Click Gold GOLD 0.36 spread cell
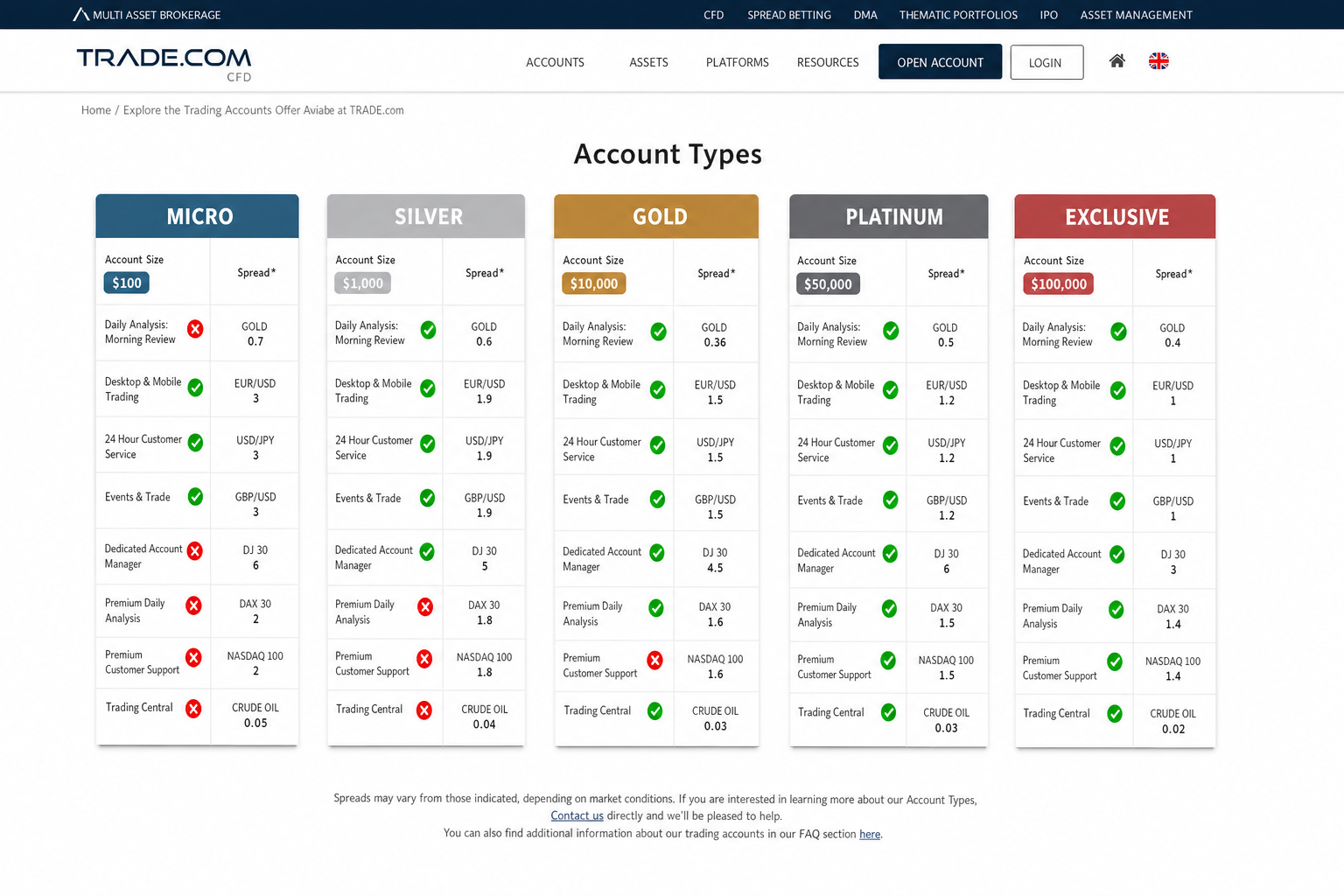The image size is (1344, 896). [714, 334]
